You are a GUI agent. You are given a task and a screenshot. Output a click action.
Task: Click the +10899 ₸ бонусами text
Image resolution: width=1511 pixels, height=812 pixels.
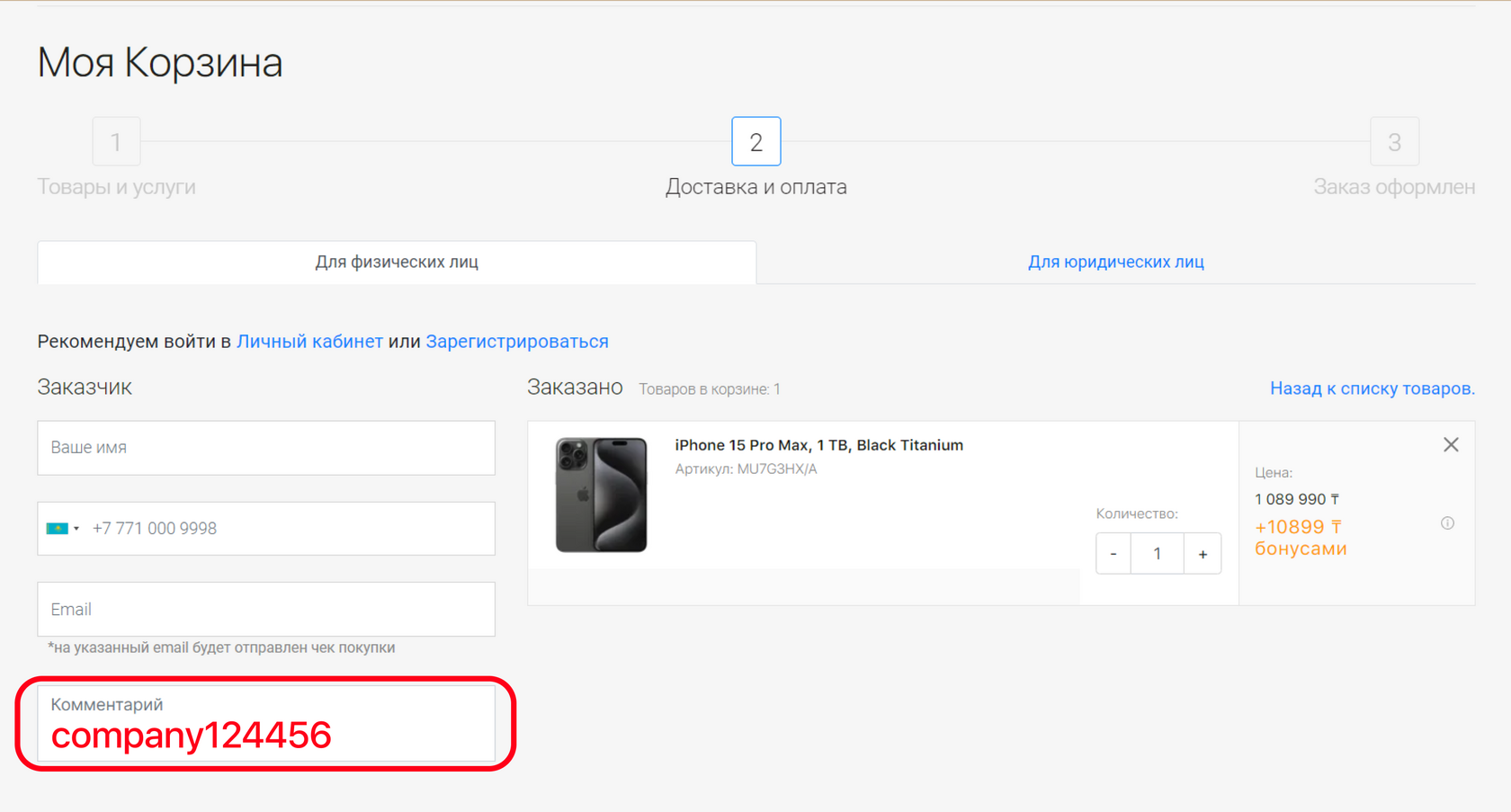tap(1301, 538)
